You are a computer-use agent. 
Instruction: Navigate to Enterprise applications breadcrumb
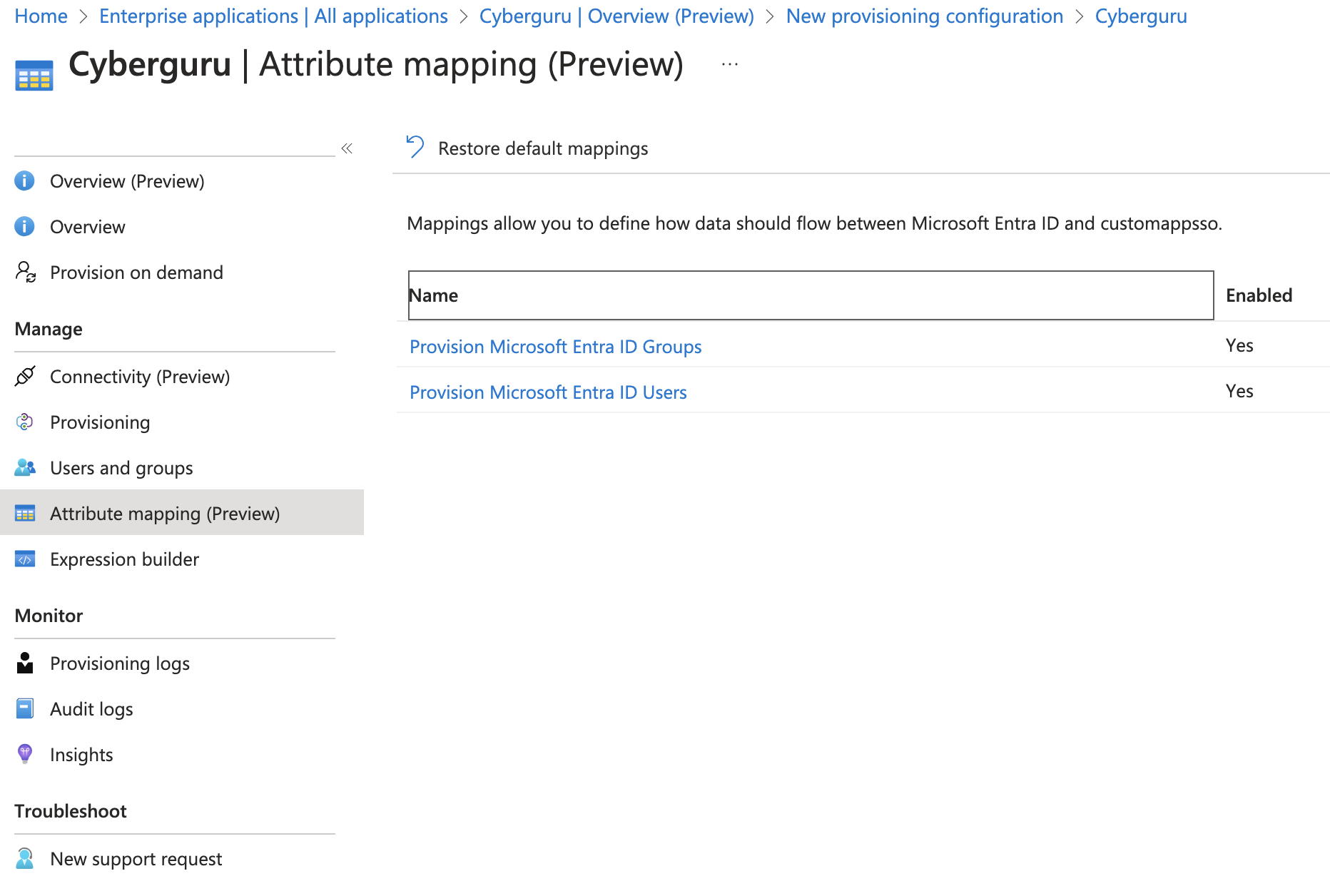tap(273, 16)
